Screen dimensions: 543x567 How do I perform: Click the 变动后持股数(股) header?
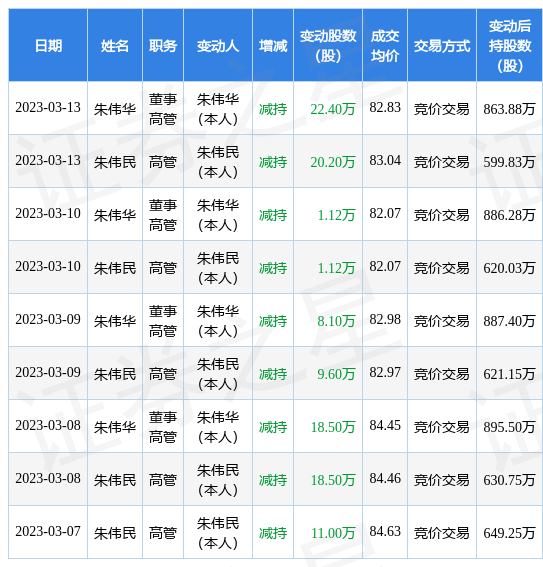click(x=509, y=46)
